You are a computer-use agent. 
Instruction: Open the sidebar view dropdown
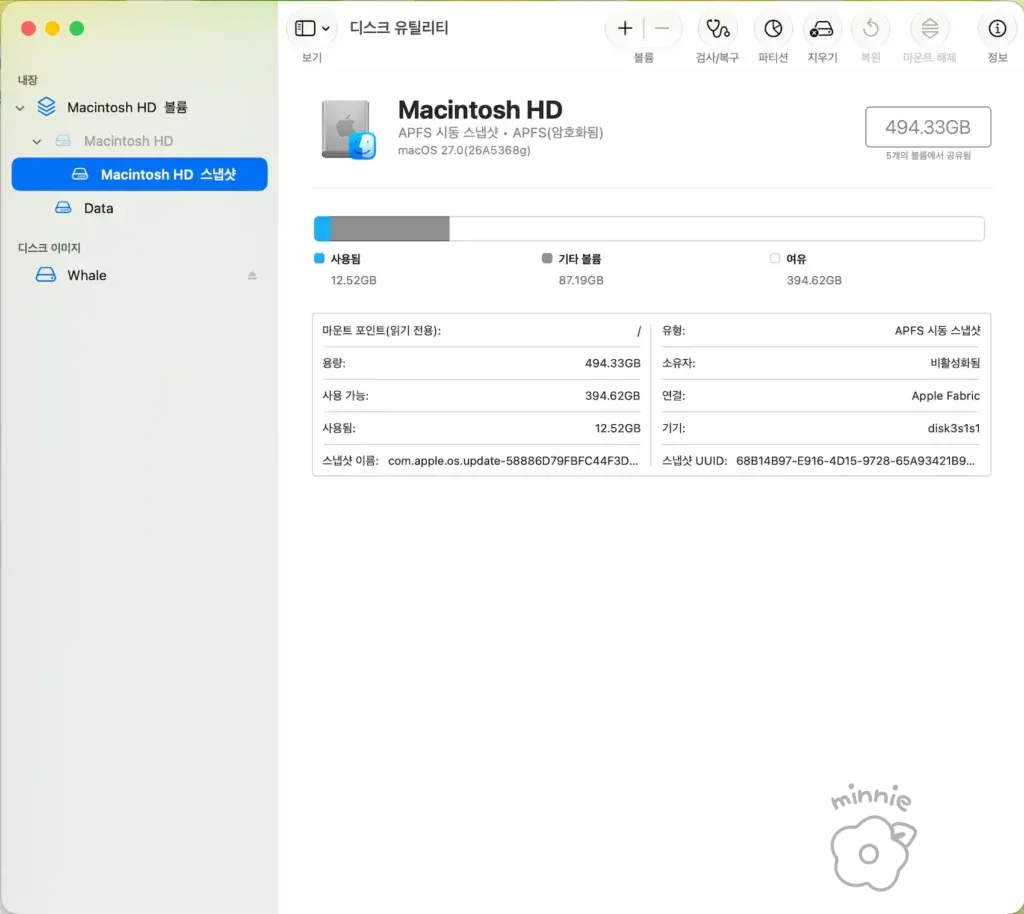(x=312, y=28)
